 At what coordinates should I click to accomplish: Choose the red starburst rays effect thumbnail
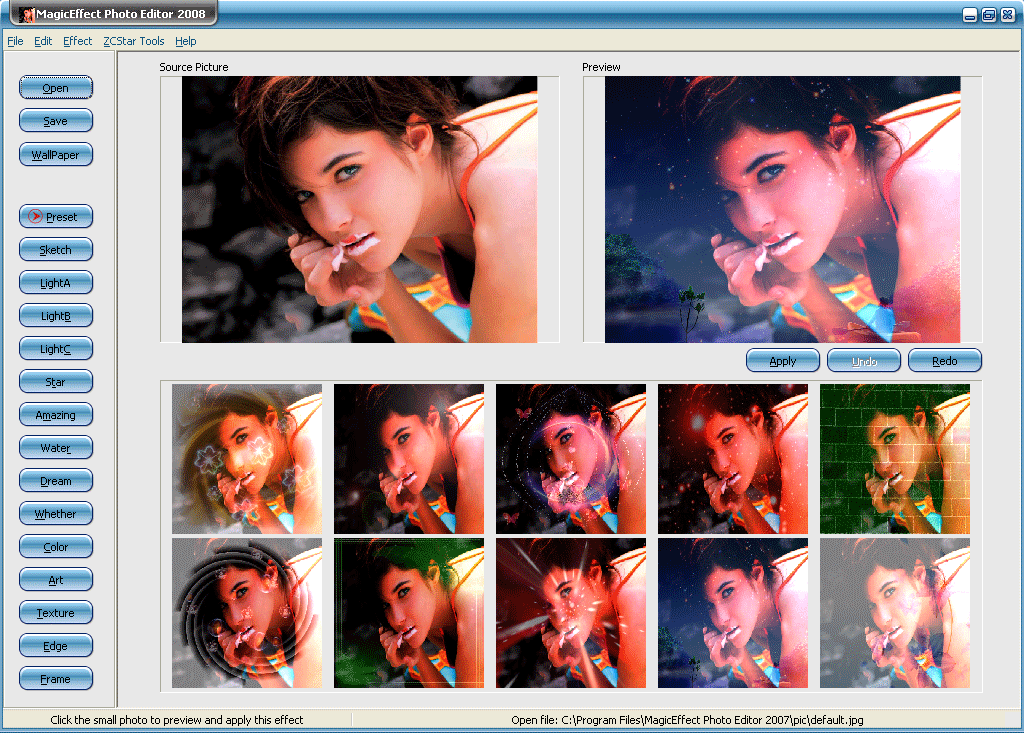(x=571, y=613)
